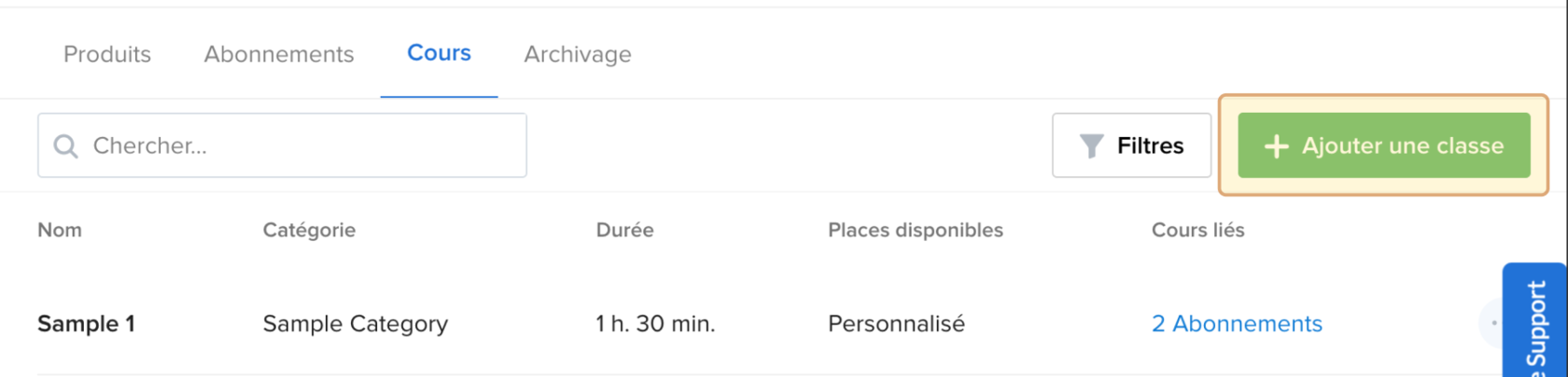This screenshot has height=377, width=1568.
Task: Select the Cours tab
Action: (x=439, y=53)
